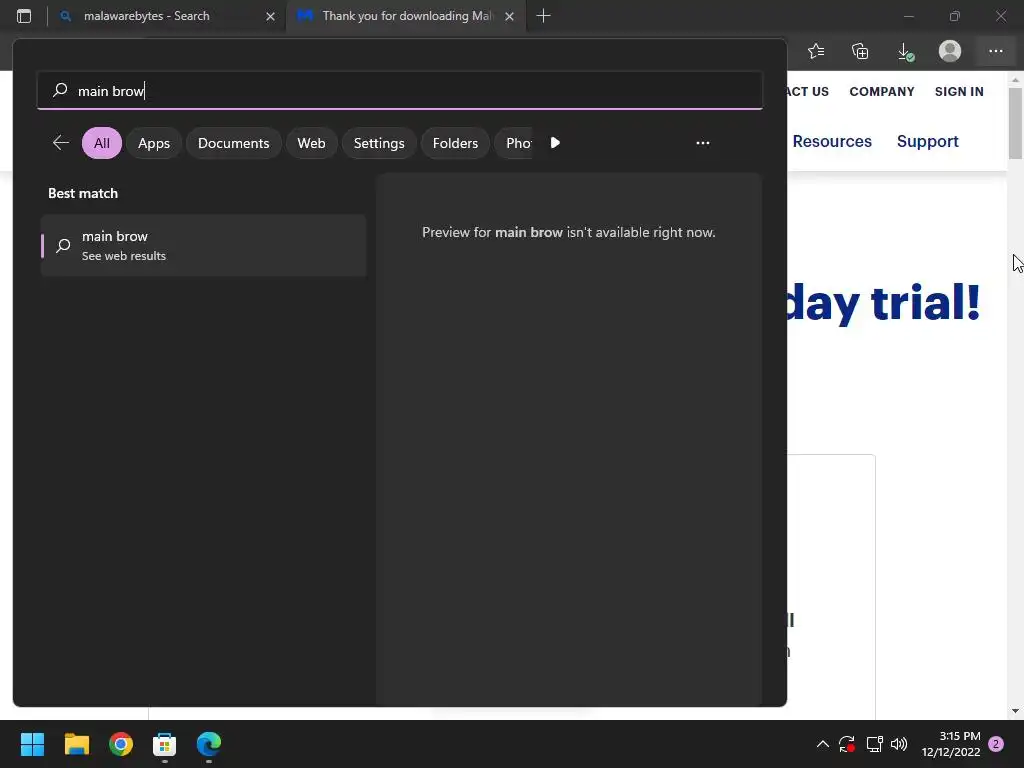Click the sync status tray icon
Viewport: 1024px width, 768px height.
(847, 744)
